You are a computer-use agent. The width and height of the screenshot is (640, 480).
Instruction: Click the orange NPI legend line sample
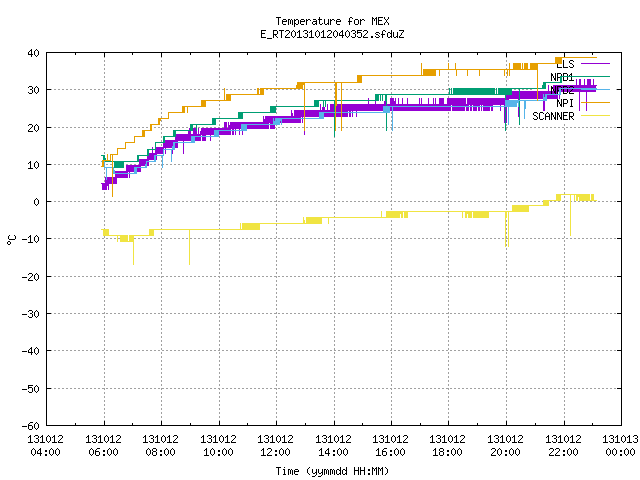[x=595, y=102]
